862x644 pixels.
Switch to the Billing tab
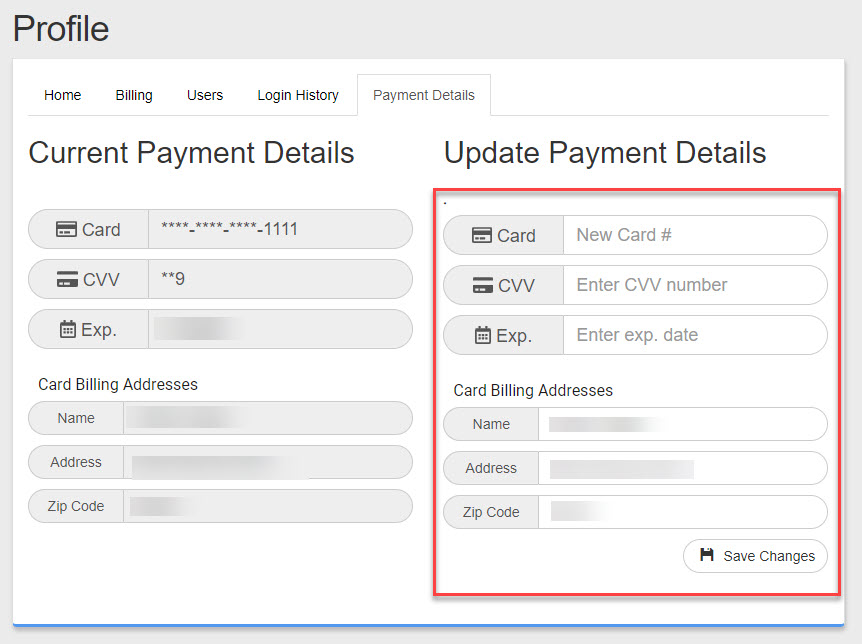pyautogui.click(x=134, y=95)
